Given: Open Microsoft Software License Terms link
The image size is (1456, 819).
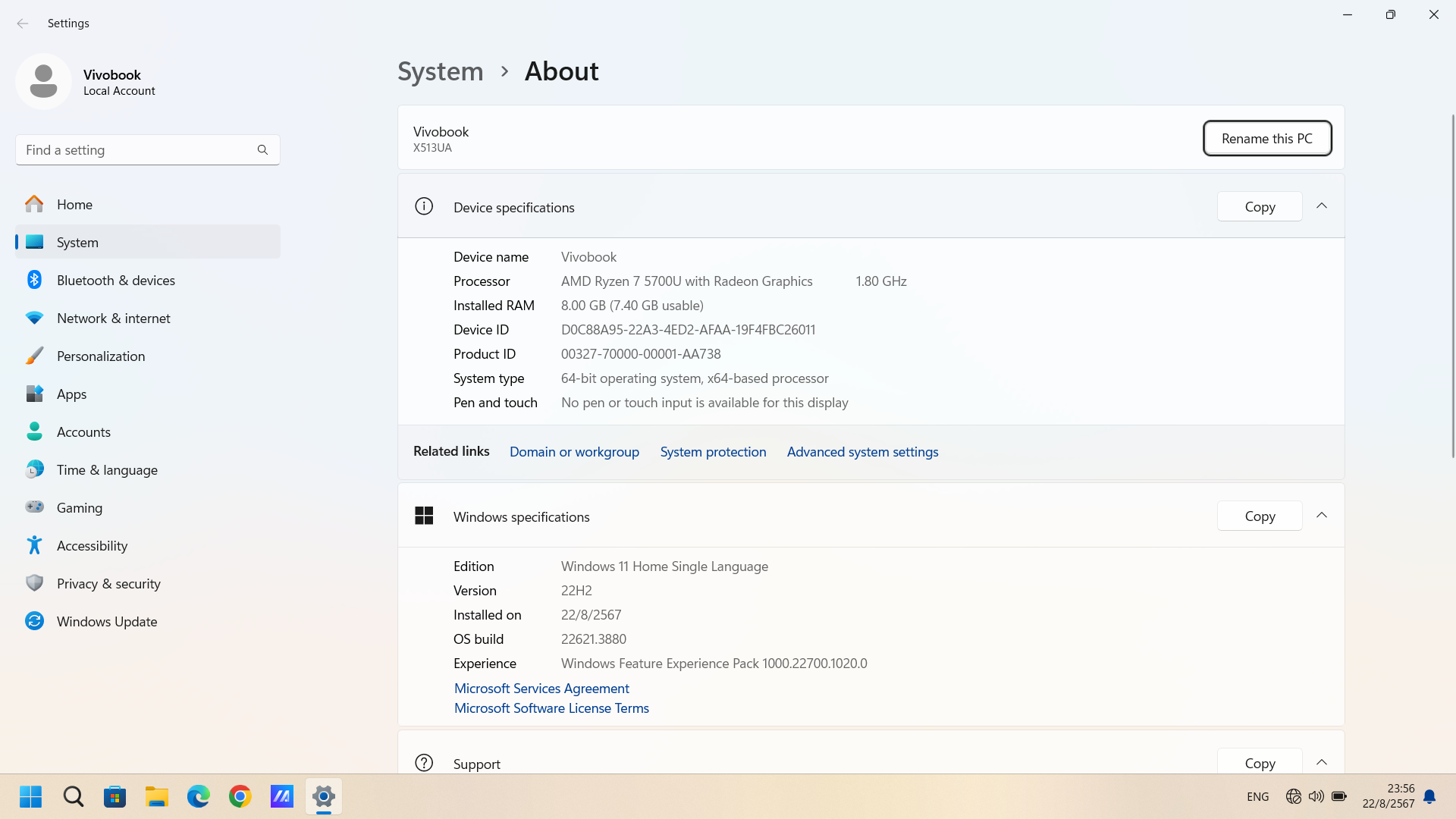Looking at the screenshot, I should 551,708.
